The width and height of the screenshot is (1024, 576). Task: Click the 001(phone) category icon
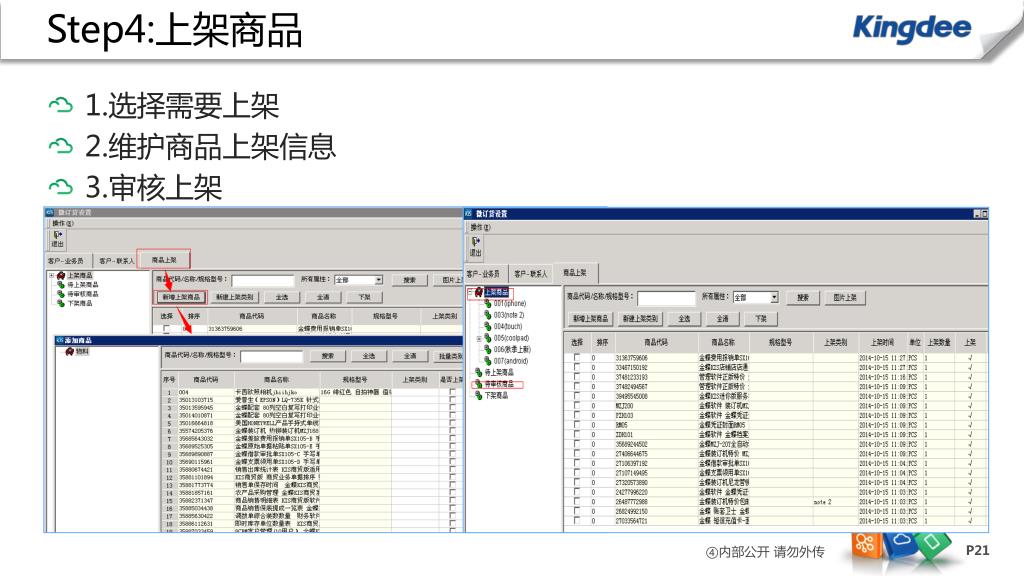(x=487, y=304)
